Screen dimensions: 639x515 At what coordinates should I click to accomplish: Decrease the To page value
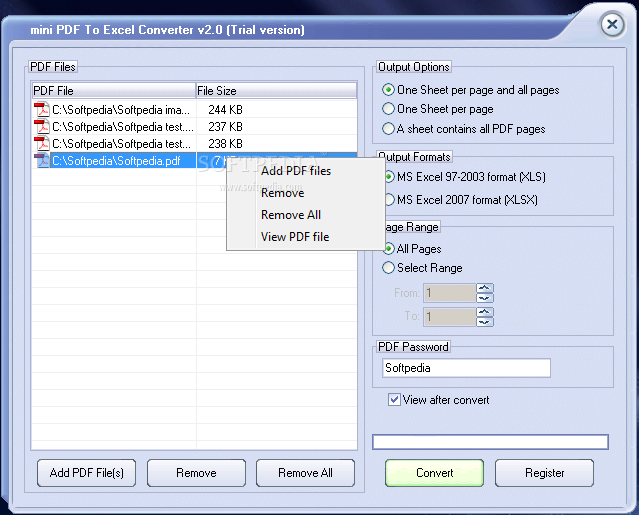tap(485, 321)
